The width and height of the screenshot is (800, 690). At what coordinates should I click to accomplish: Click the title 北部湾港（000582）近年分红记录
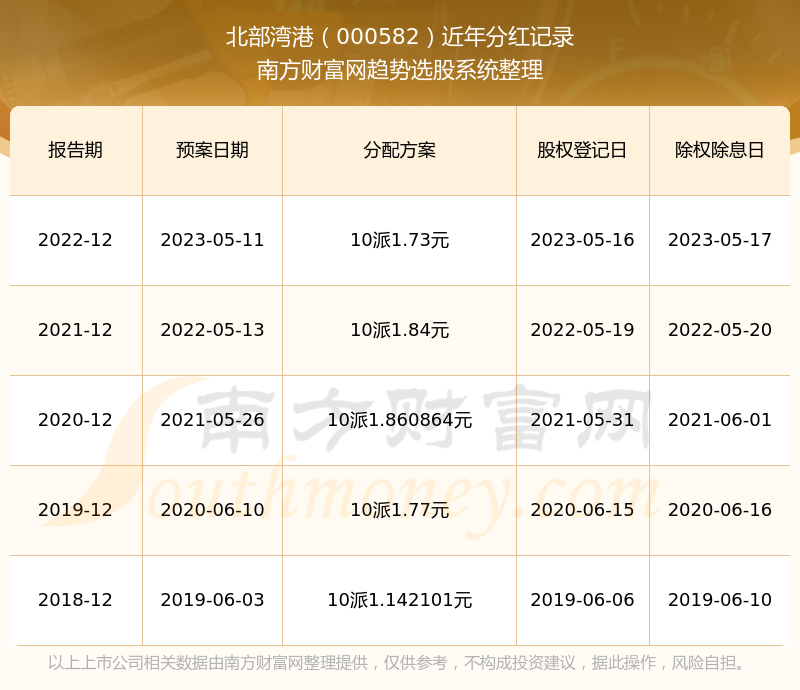pyautogui.click(x=400, y=37)
